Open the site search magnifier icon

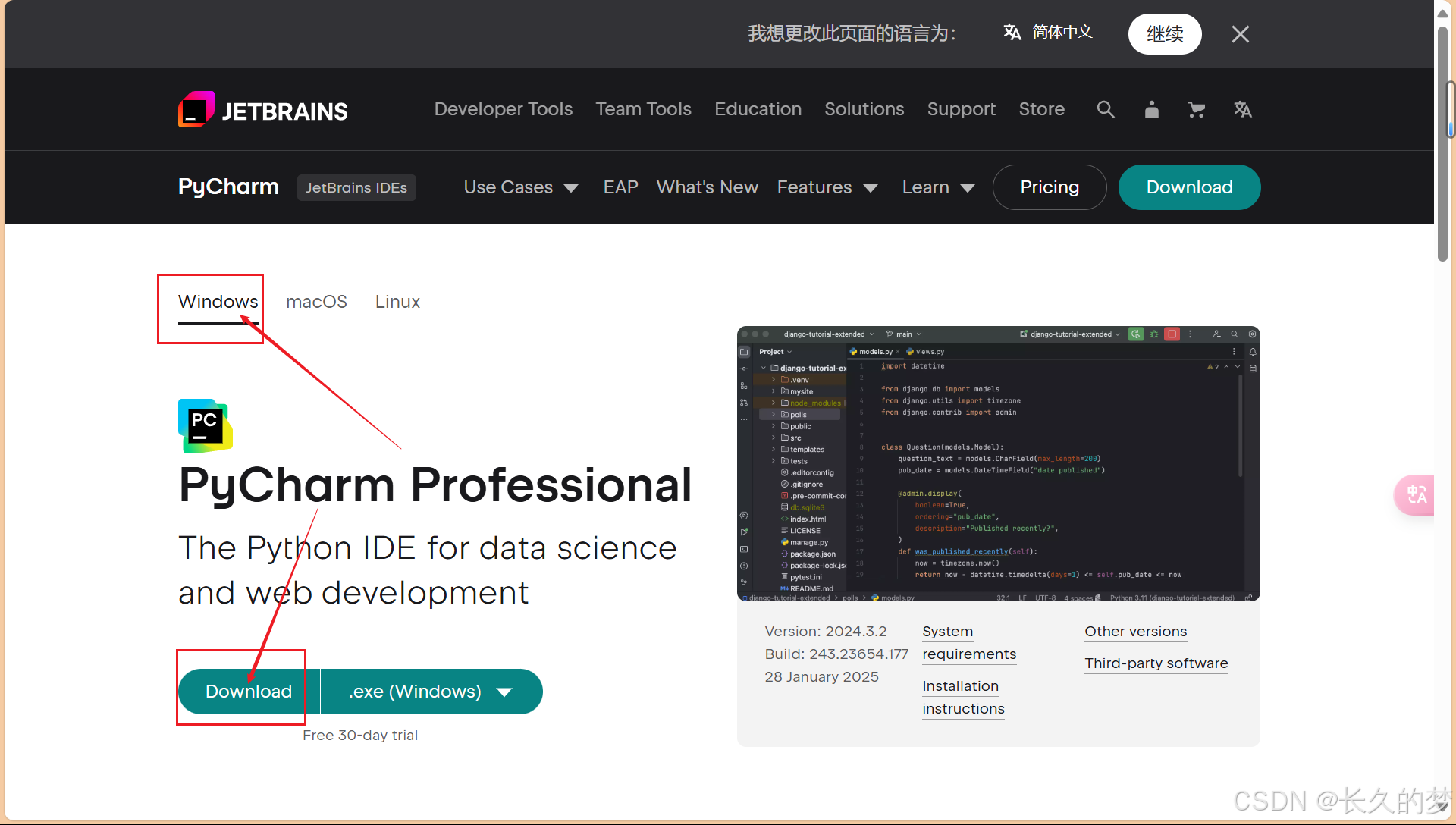tap(1106, 110)
